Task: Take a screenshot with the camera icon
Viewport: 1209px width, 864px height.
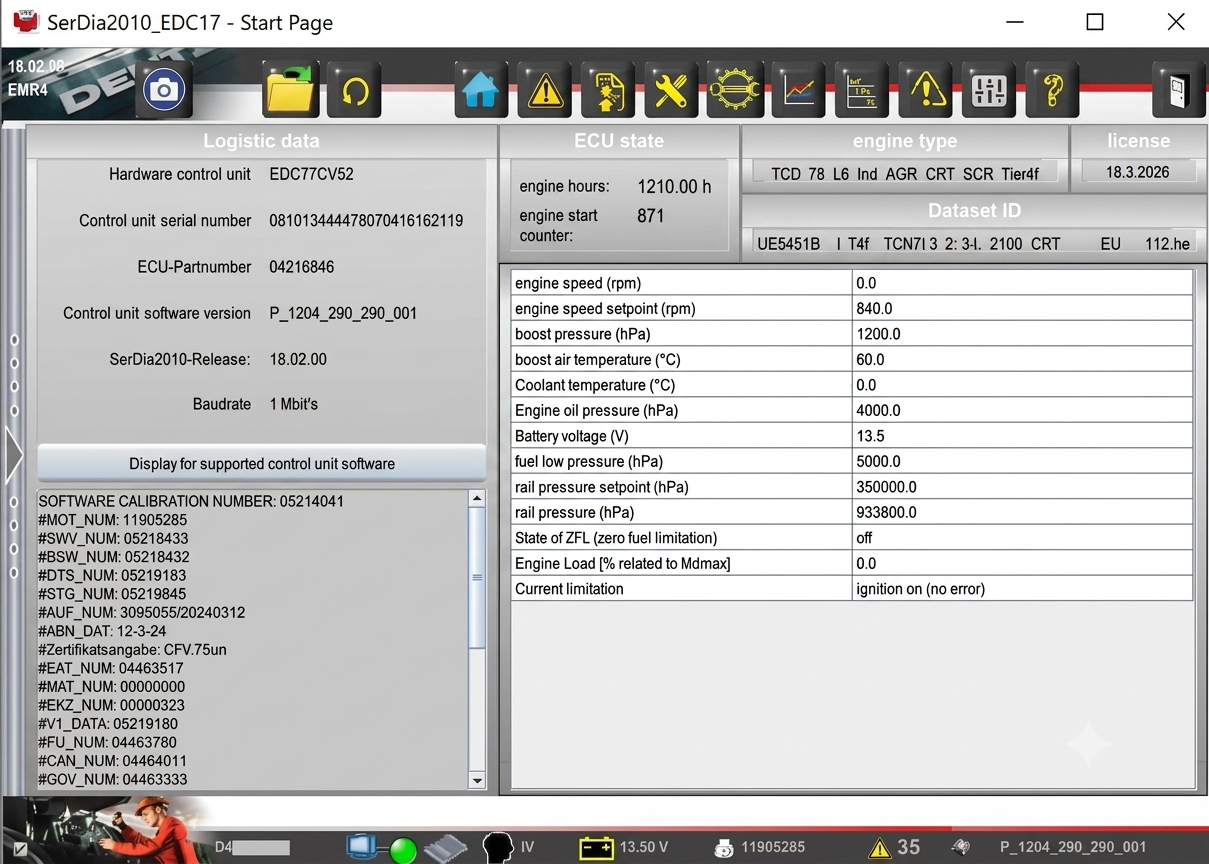Action: 163,91
